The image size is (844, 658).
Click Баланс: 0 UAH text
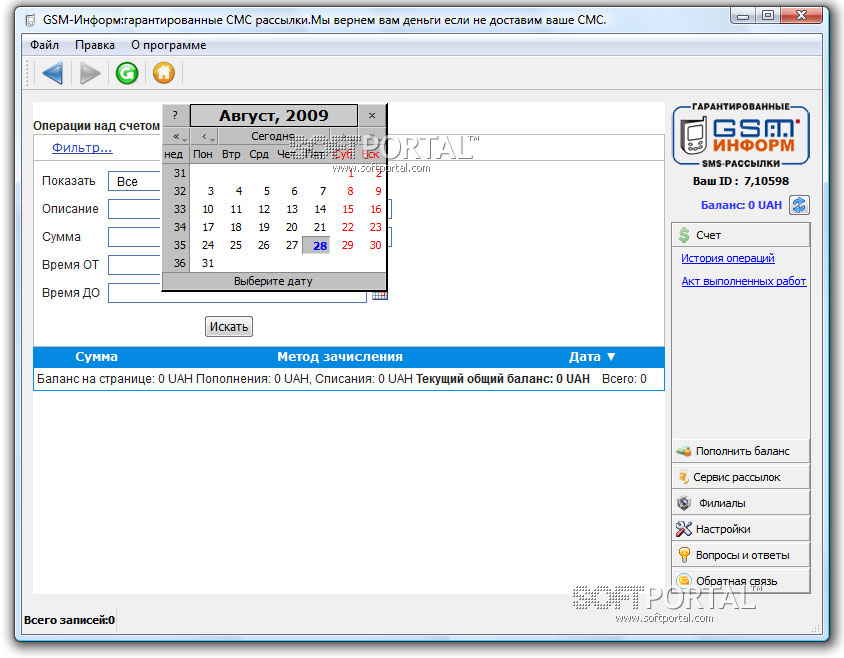pos(741,205)
